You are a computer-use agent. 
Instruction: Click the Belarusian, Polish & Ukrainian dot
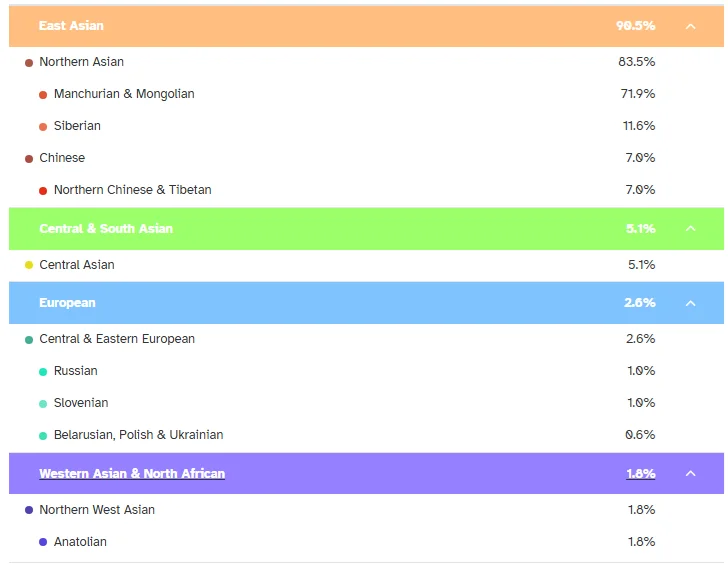pyautogui.click(x=43, y=436)
